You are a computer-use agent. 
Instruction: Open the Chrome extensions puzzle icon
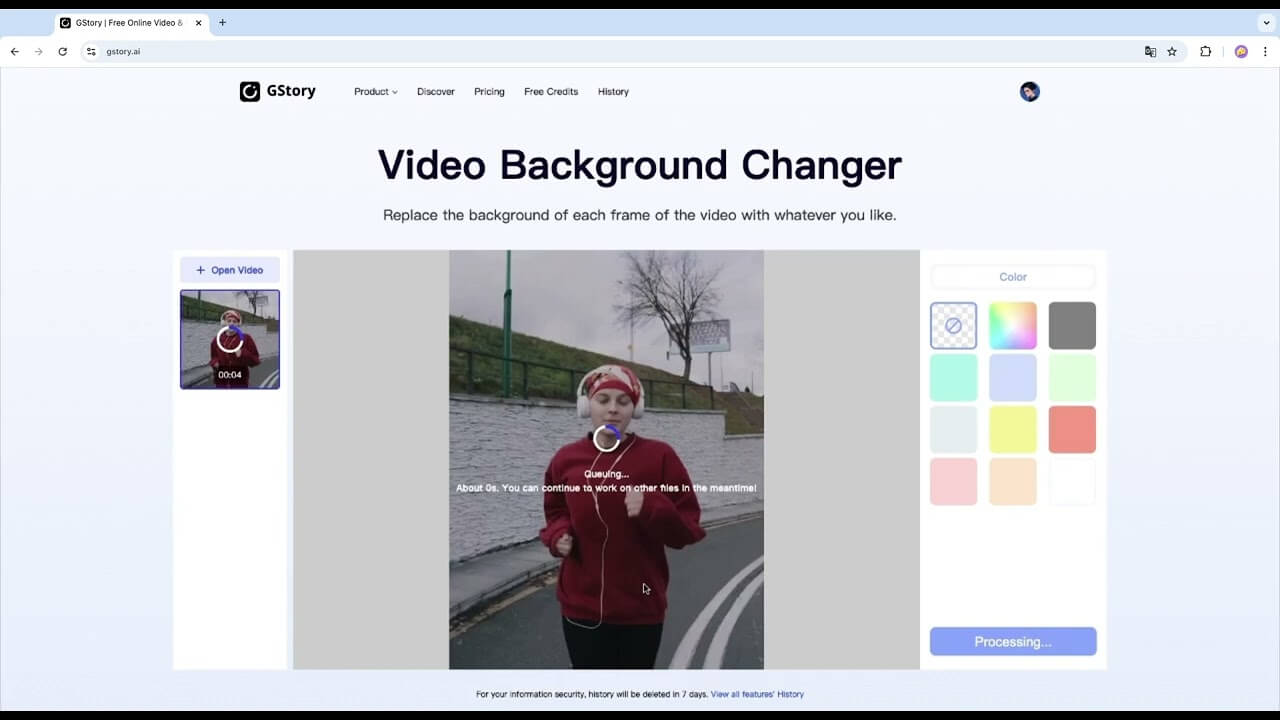[x=1205, y=51]
